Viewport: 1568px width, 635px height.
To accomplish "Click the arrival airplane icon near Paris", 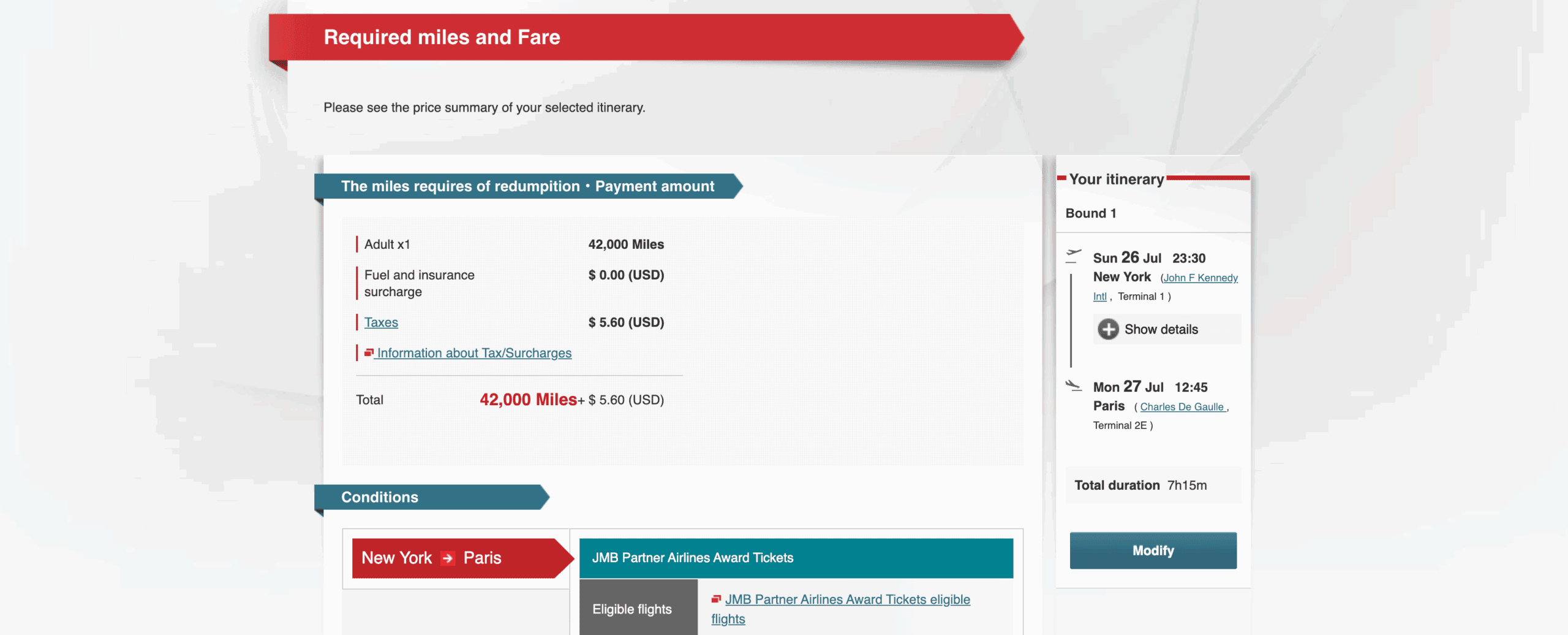I will [x=1073, y=384].
